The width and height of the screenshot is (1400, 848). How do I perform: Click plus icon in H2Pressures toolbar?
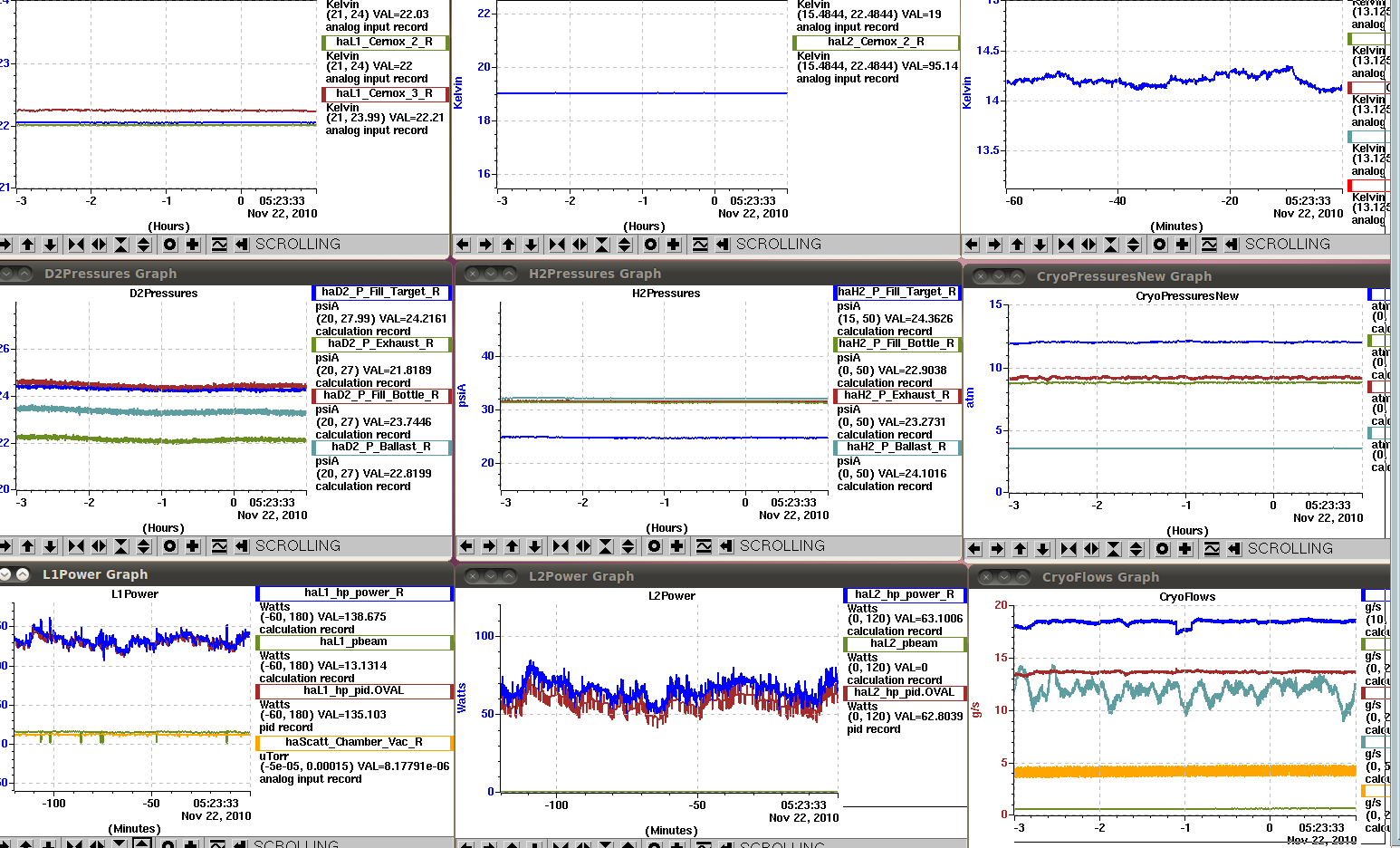point(677,546)
